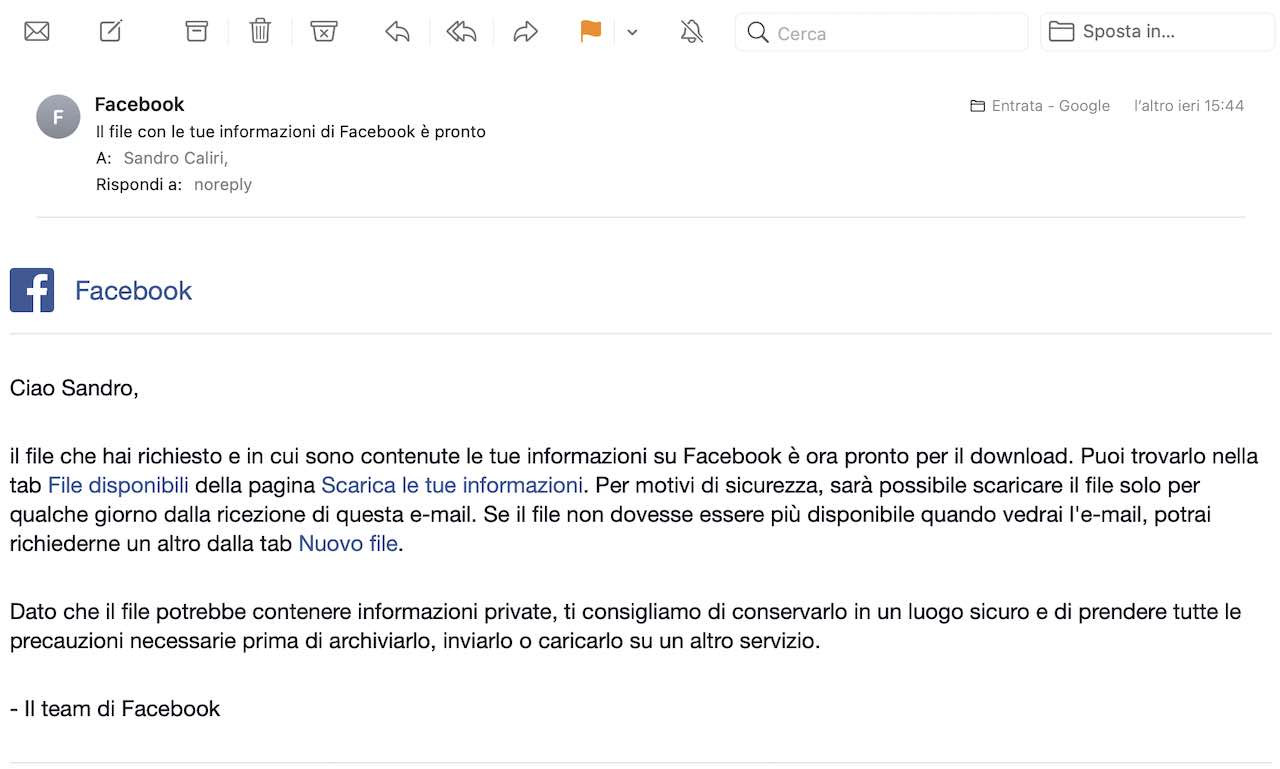Click the email subject line text

coord(290,131)
